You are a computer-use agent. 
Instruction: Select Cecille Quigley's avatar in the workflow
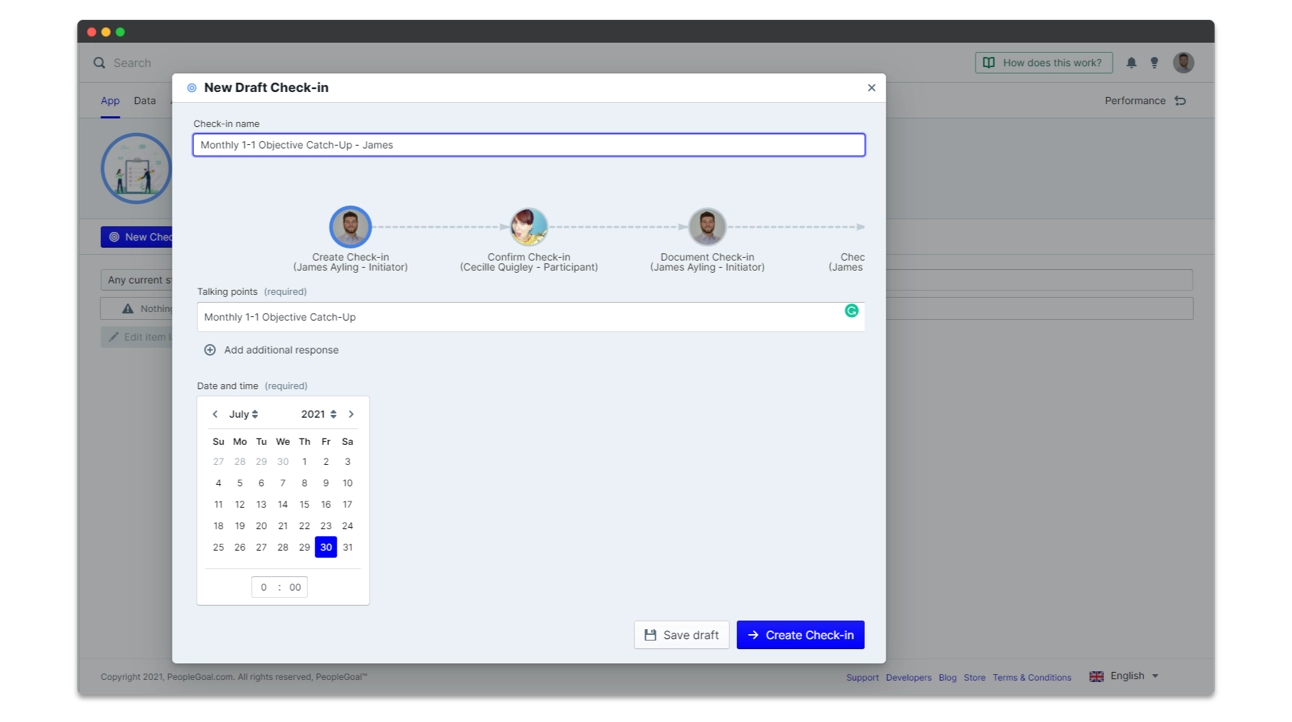point(529,226)
